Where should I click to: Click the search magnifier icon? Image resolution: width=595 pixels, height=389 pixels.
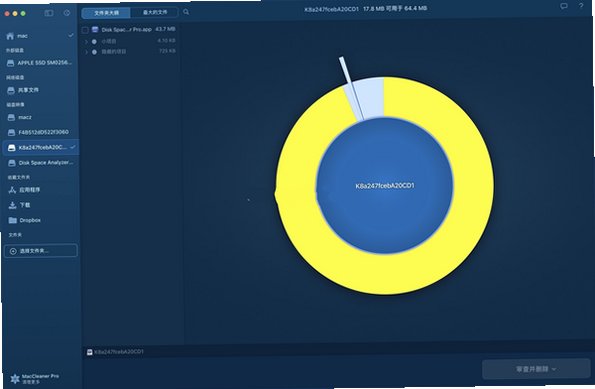tap(186, 12)
